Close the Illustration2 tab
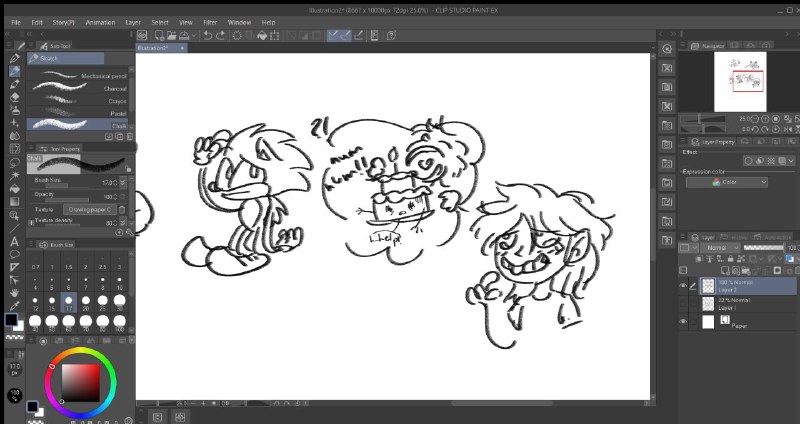800x424 pixels. pos(182,47)
